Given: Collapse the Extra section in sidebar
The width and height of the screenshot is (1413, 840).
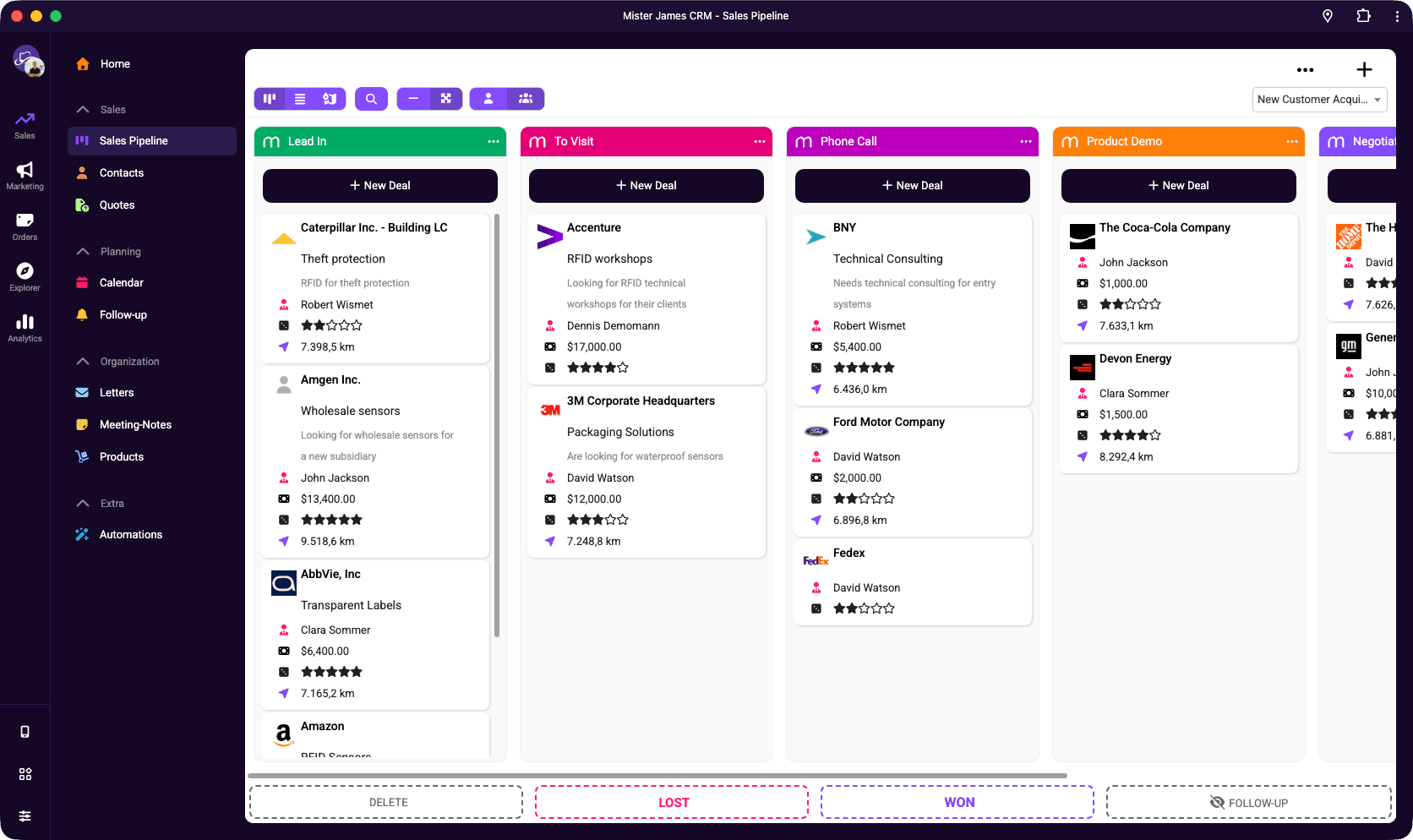Looking at the screenshot, I should tap(83, 504).
